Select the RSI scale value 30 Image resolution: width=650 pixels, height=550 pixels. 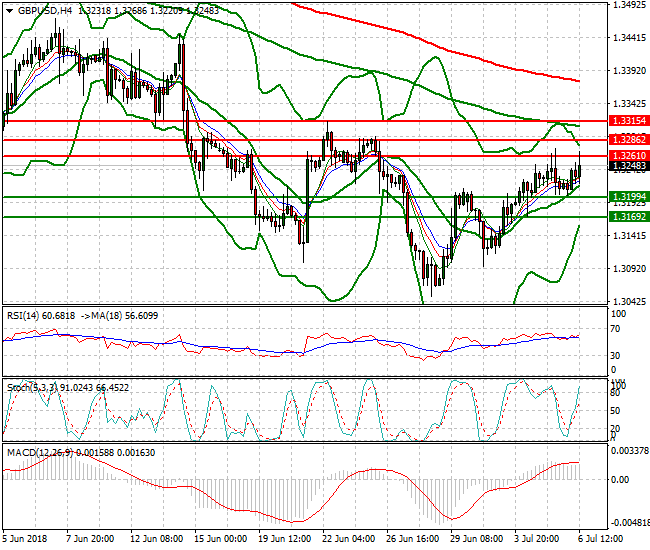[x=616, y=356]
